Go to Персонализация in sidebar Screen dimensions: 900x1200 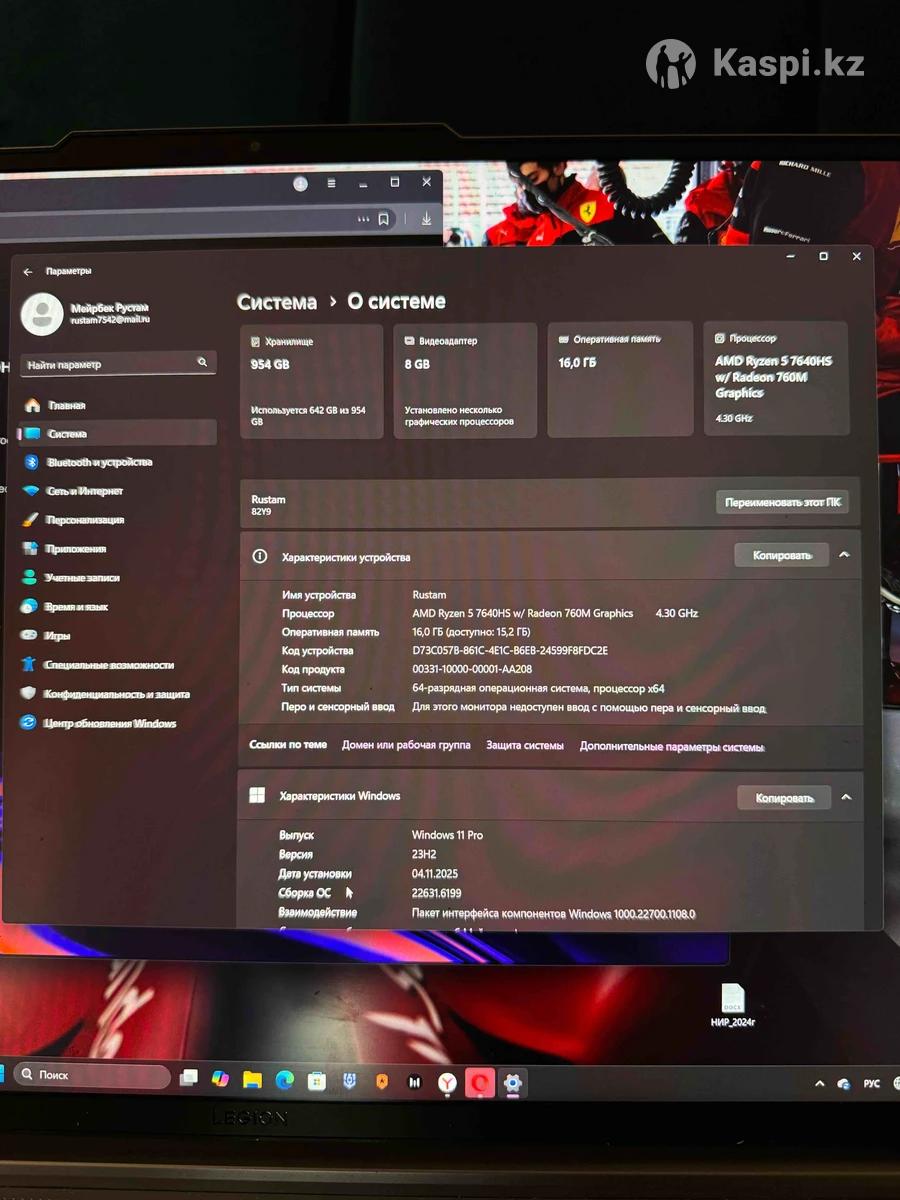click(x=84, y=520)
